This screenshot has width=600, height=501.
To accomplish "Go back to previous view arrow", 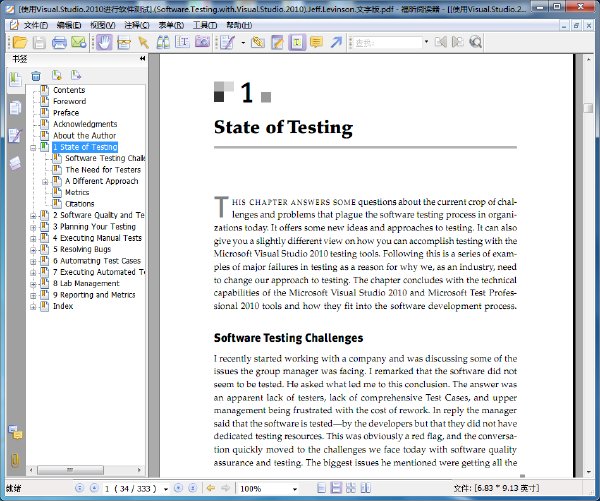I will [x=210, y=488].
